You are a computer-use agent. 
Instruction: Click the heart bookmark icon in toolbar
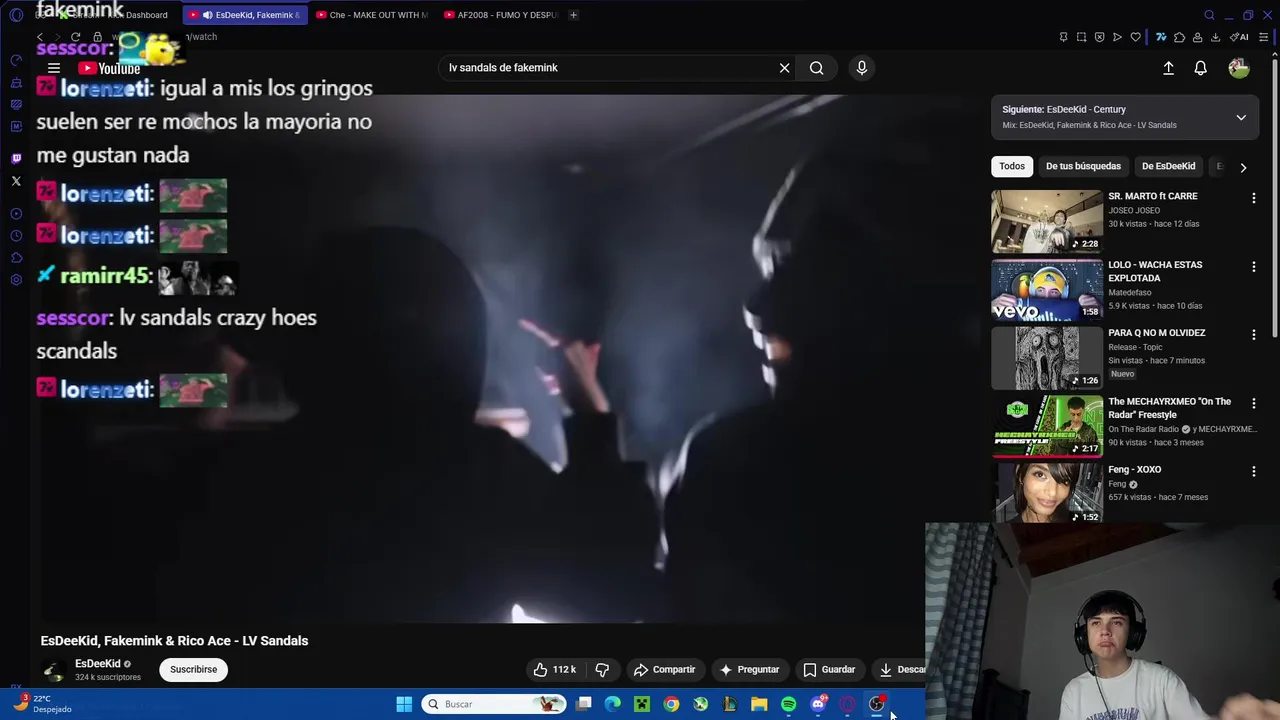coord(1135,37)
